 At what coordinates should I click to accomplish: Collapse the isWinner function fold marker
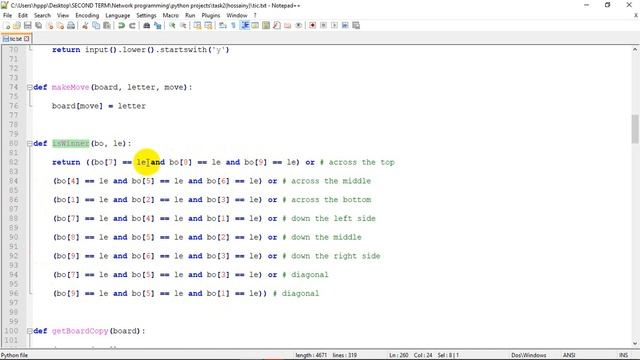coord(29,143)
